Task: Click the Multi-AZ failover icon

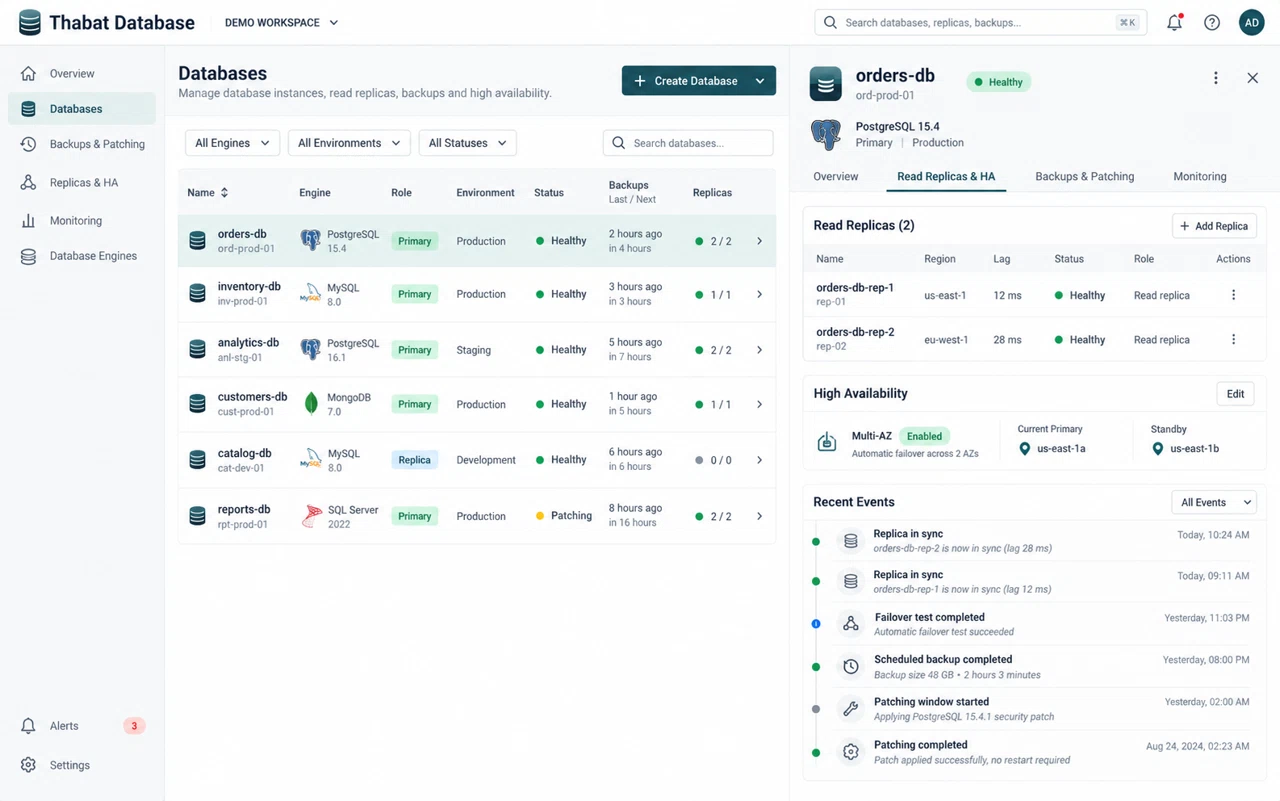Action: click(x=827, y=442)
